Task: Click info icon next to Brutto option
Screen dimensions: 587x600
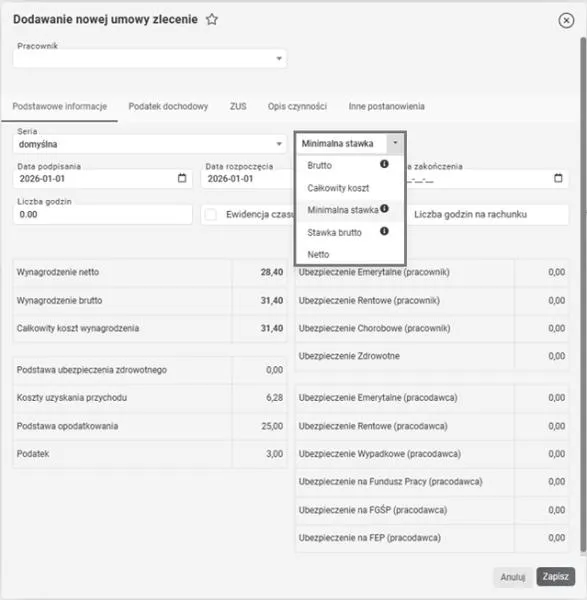Action: (384, 164)
